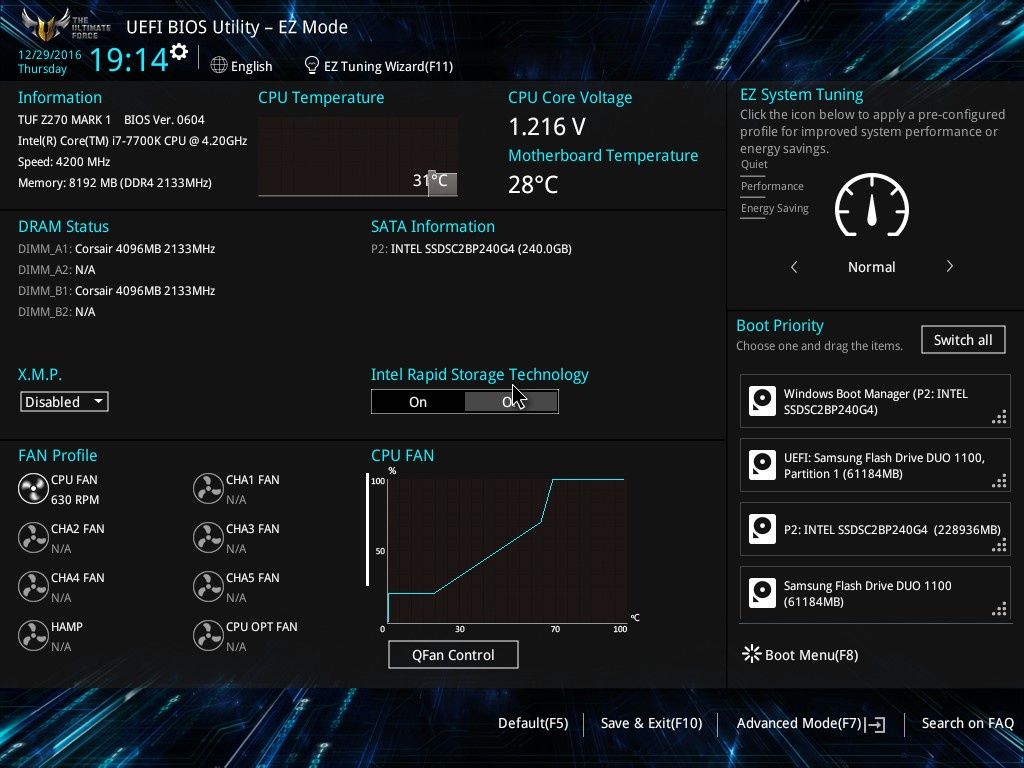Click the CPU OPT FAN icon

tap(208, 635)
